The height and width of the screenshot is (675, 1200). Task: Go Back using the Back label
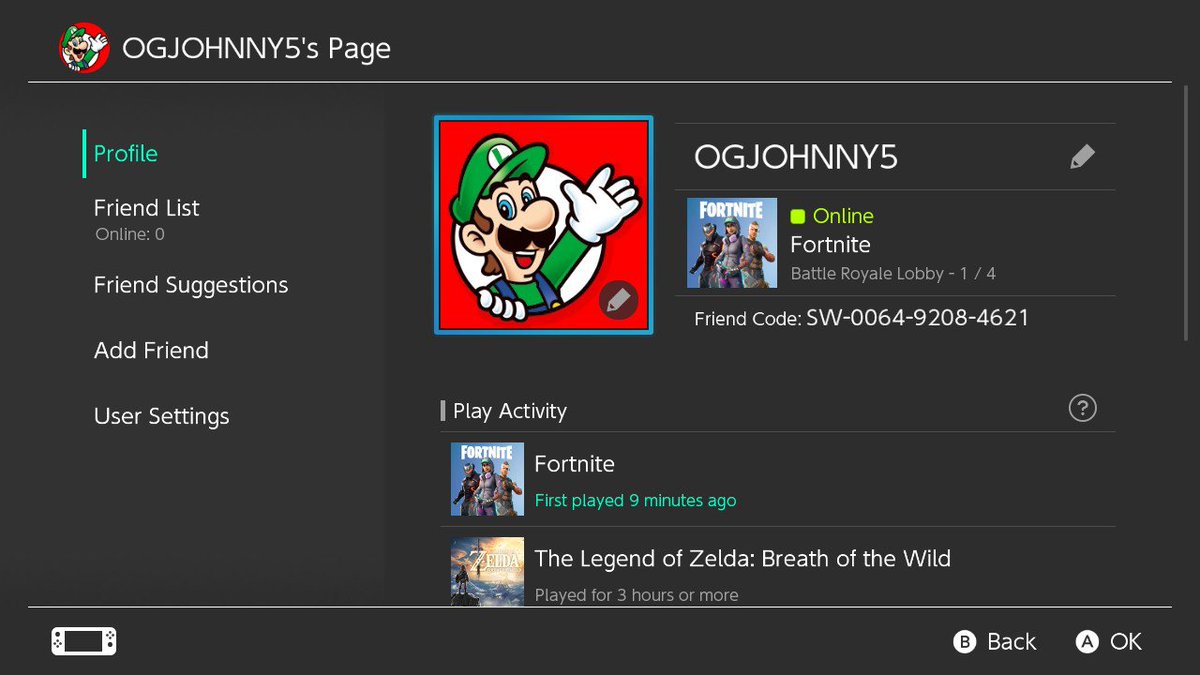pos(1012,642)
